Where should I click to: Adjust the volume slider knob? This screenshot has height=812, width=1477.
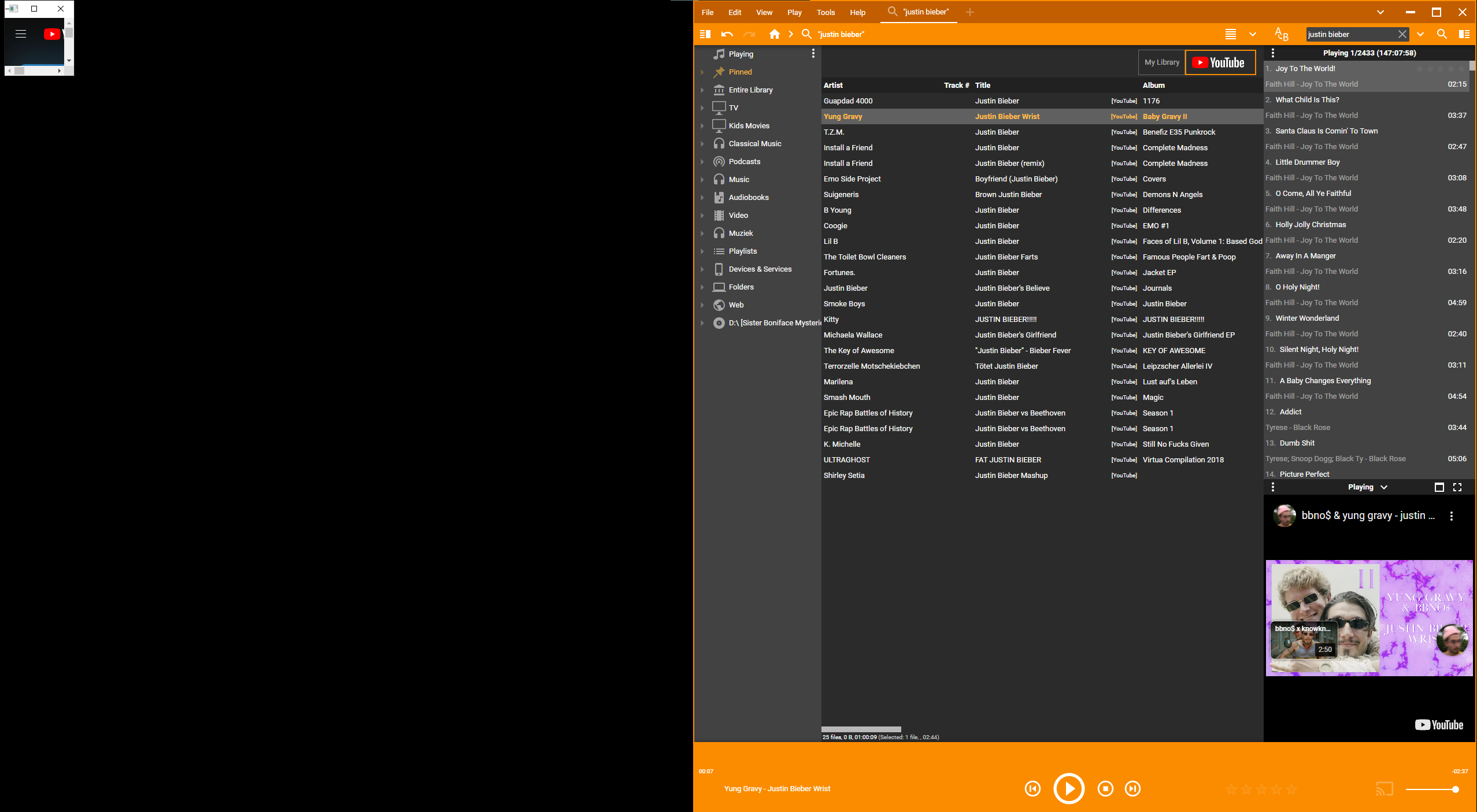pyautogui.click(x=1455, y=789)
